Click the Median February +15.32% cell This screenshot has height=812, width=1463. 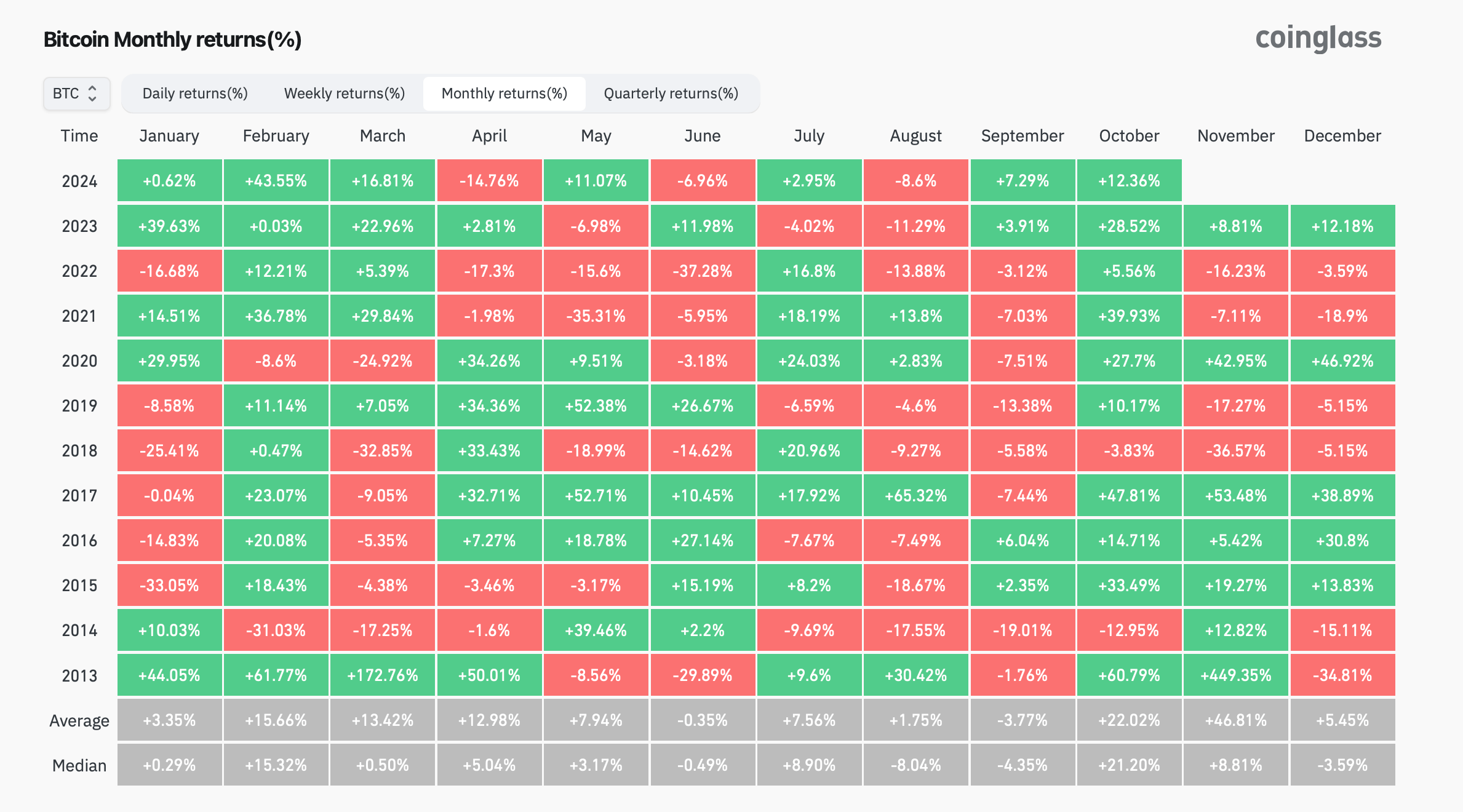click(276, 765)
